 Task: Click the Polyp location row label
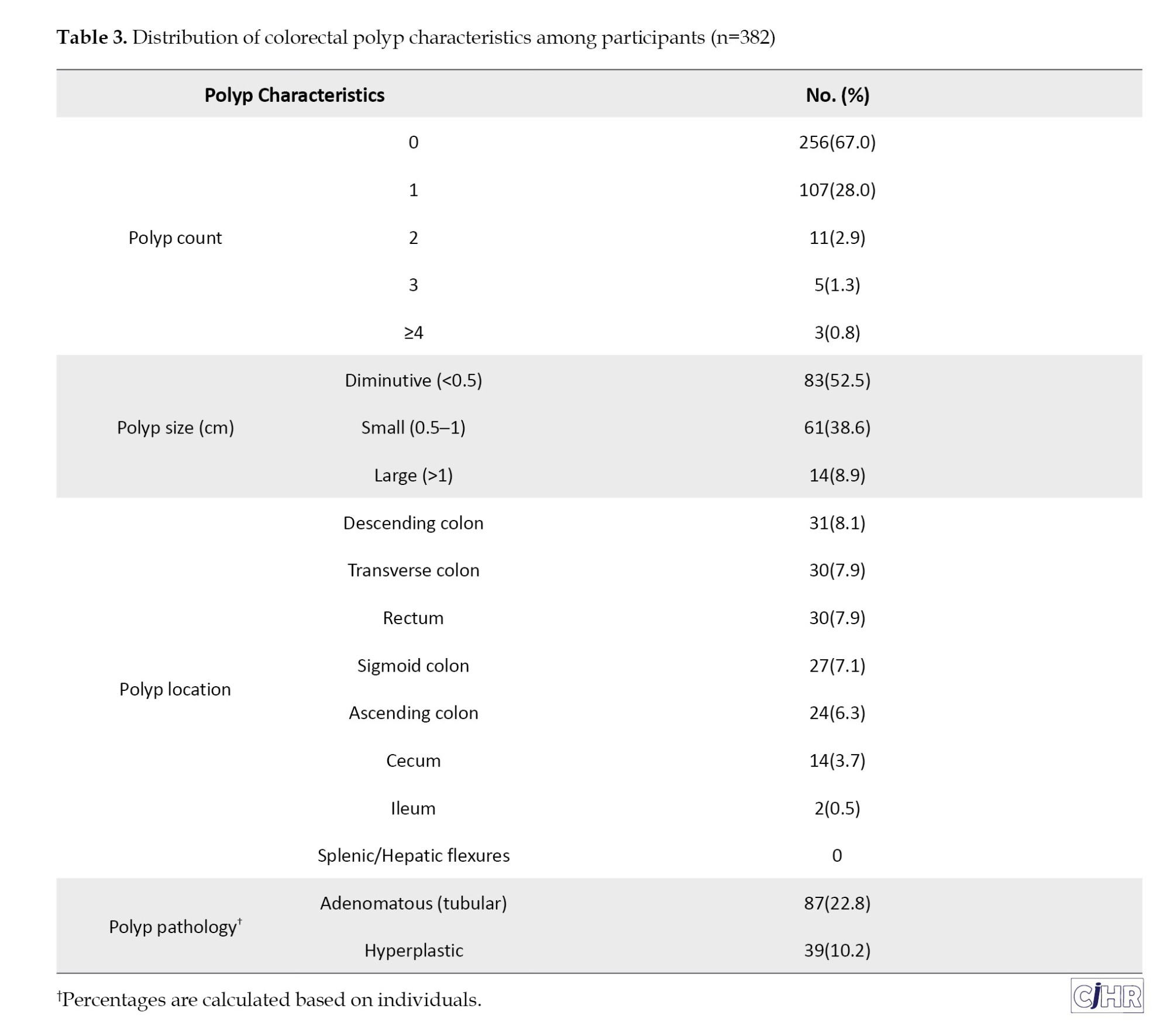[175, 689]
